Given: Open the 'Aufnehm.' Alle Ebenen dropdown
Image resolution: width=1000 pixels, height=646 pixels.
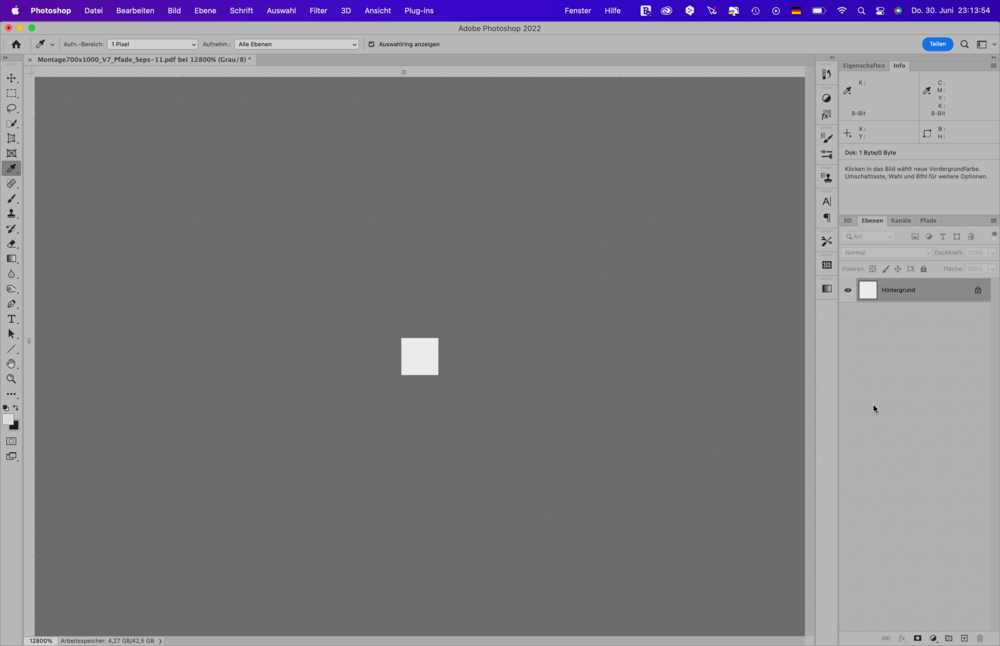Looking at the screenshot, I should 297,44.
